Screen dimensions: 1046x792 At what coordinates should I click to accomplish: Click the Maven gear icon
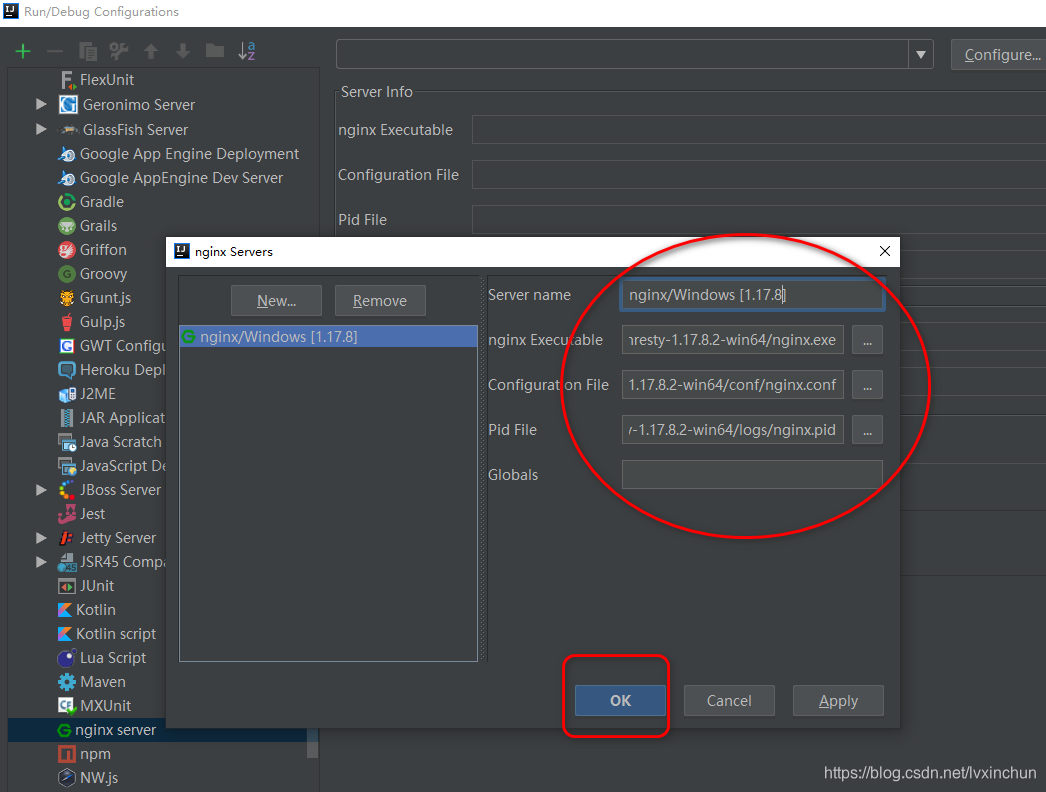[x=67, y=682]
